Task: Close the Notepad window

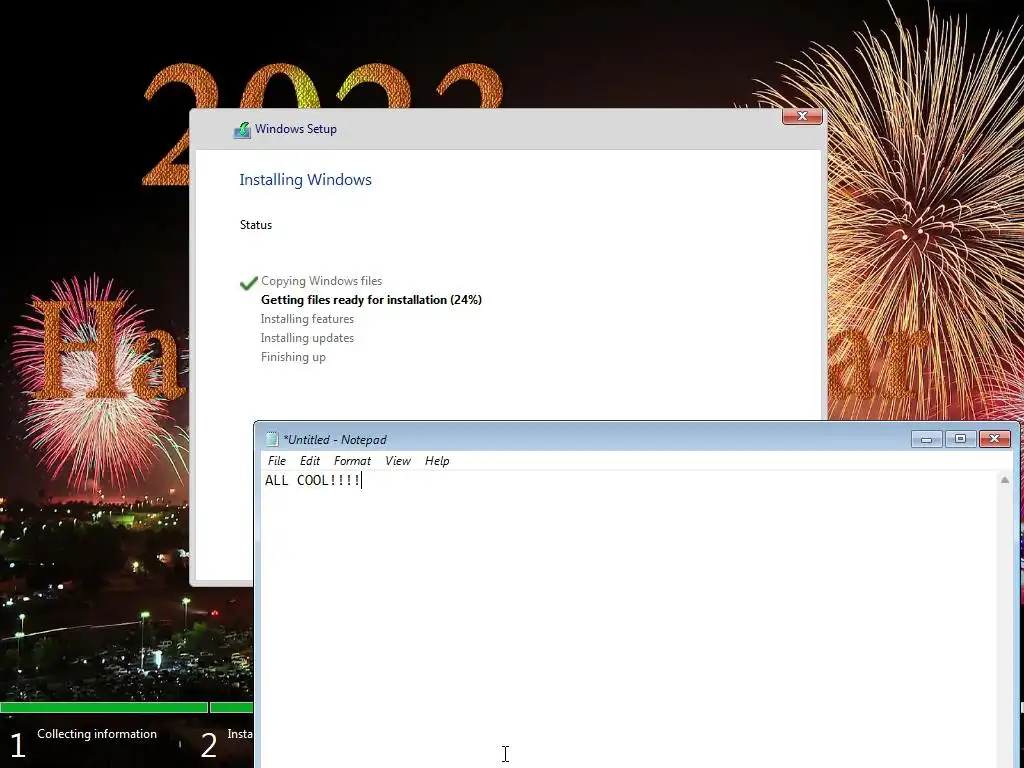Action: coord(995,439)
